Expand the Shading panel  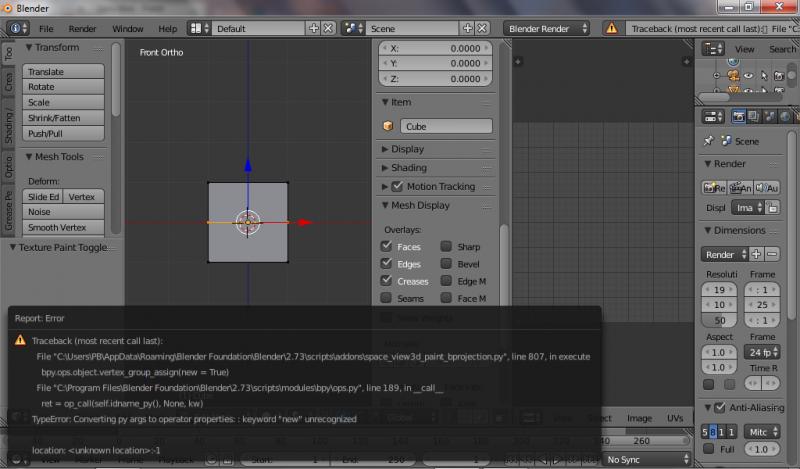tap(385, 167)
